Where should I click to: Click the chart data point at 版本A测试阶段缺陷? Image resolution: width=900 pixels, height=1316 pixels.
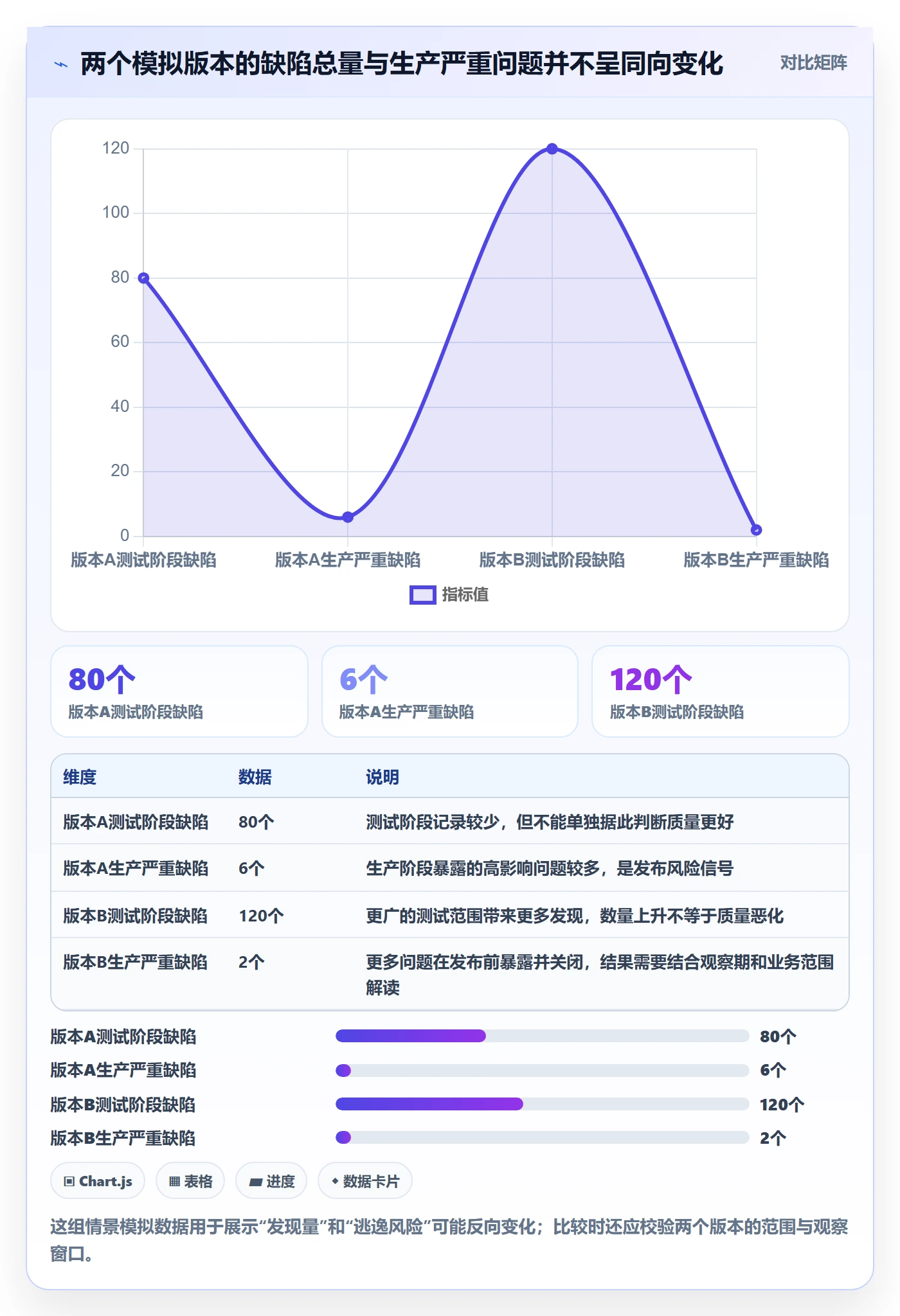(x=144, y=278)
